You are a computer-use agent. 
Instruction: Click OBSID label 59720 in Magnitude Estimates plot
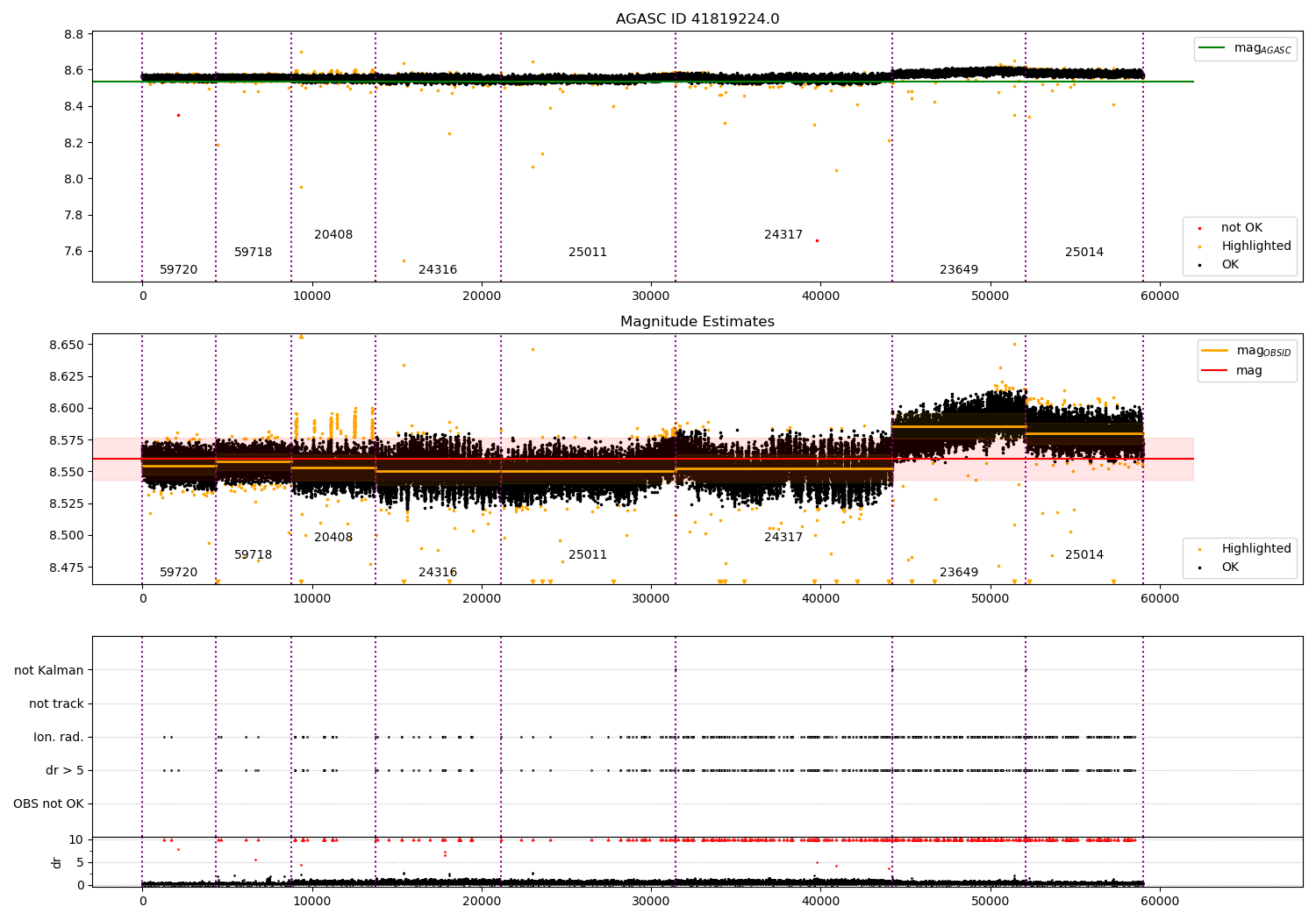(x=179, y=573)
